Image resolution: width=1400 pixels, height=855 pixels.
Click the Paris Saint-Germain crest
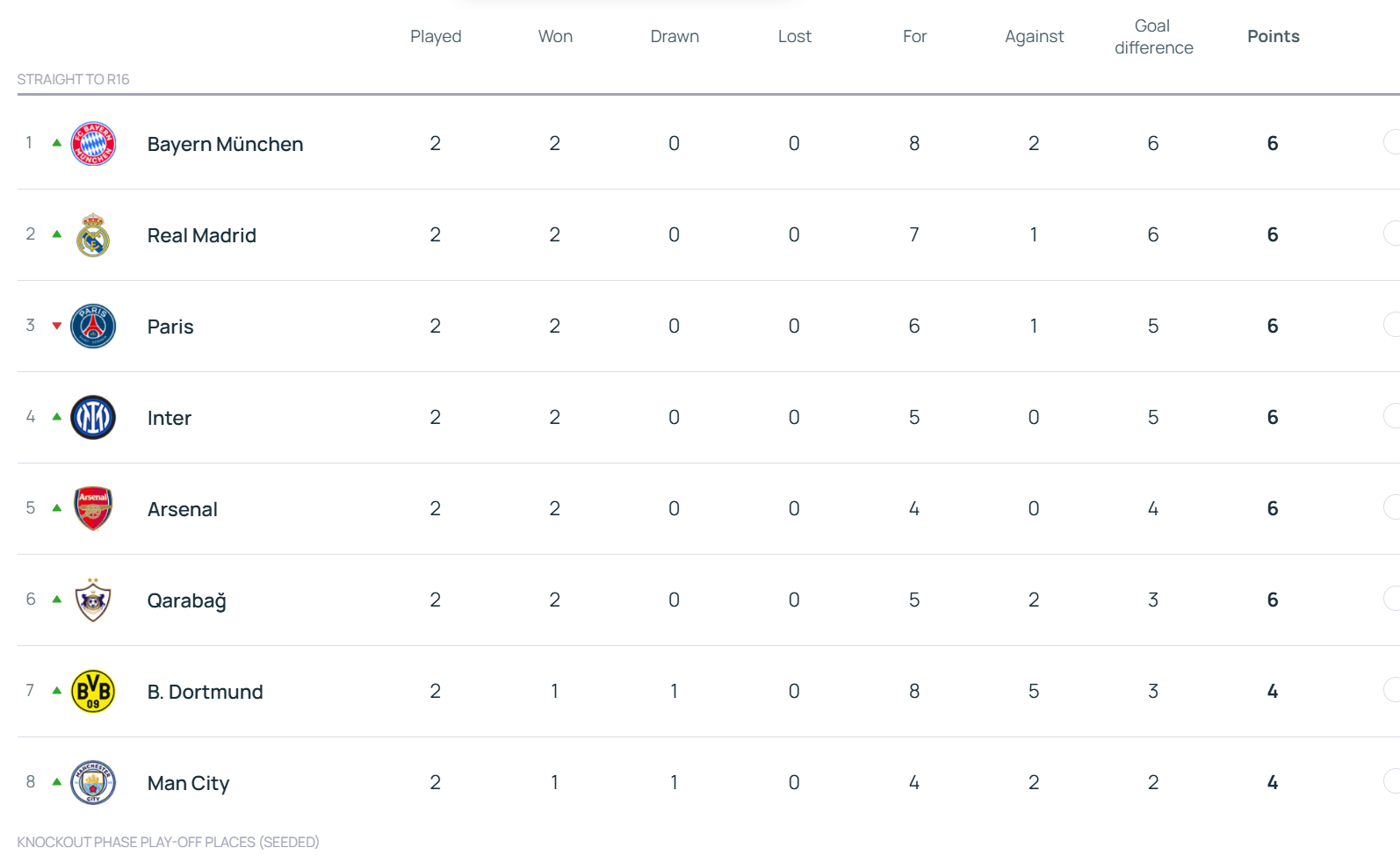point(93,327)
